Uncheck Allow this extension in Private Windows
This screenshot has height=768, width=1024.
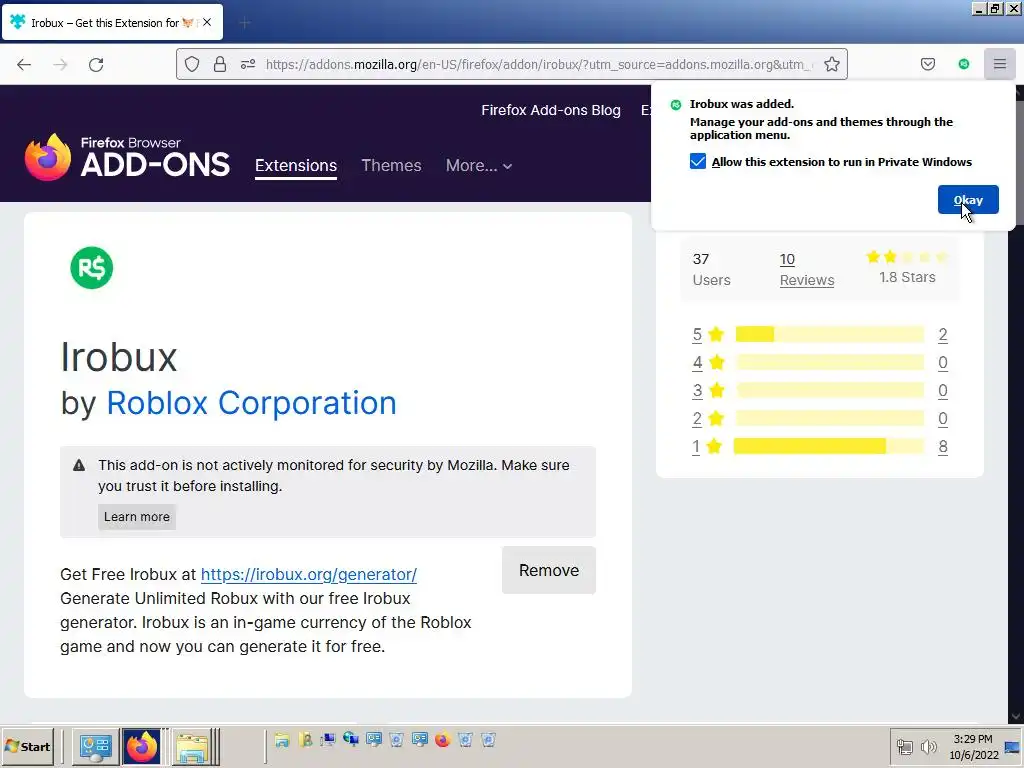coord(697,161)
